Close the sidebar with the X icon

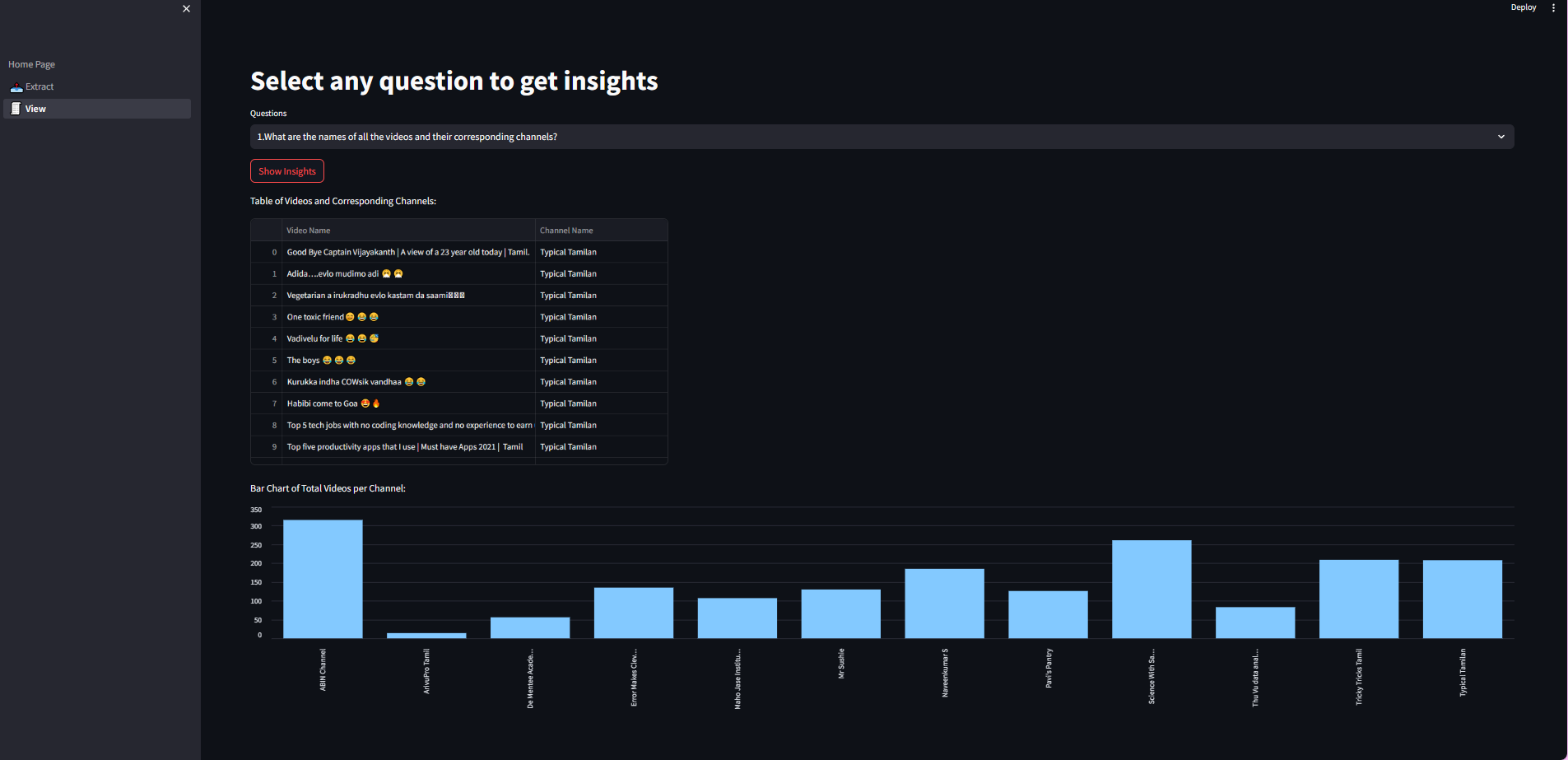click(x=186, y=9)
